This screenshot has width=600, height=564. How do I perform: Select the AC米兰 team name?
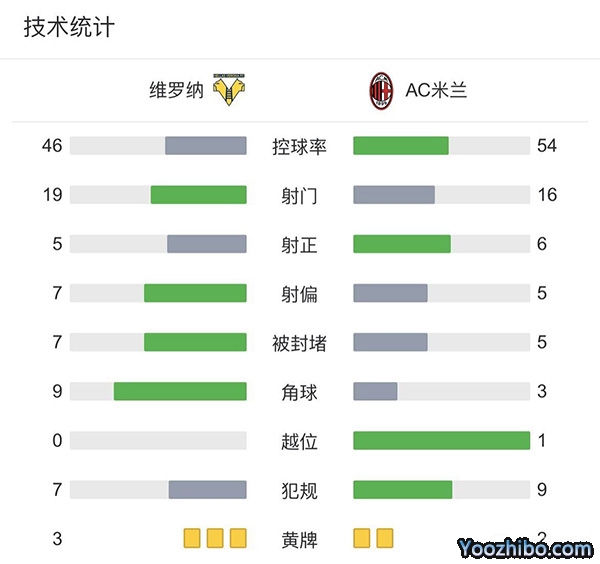pyautogui.click(x=436, y=91)
